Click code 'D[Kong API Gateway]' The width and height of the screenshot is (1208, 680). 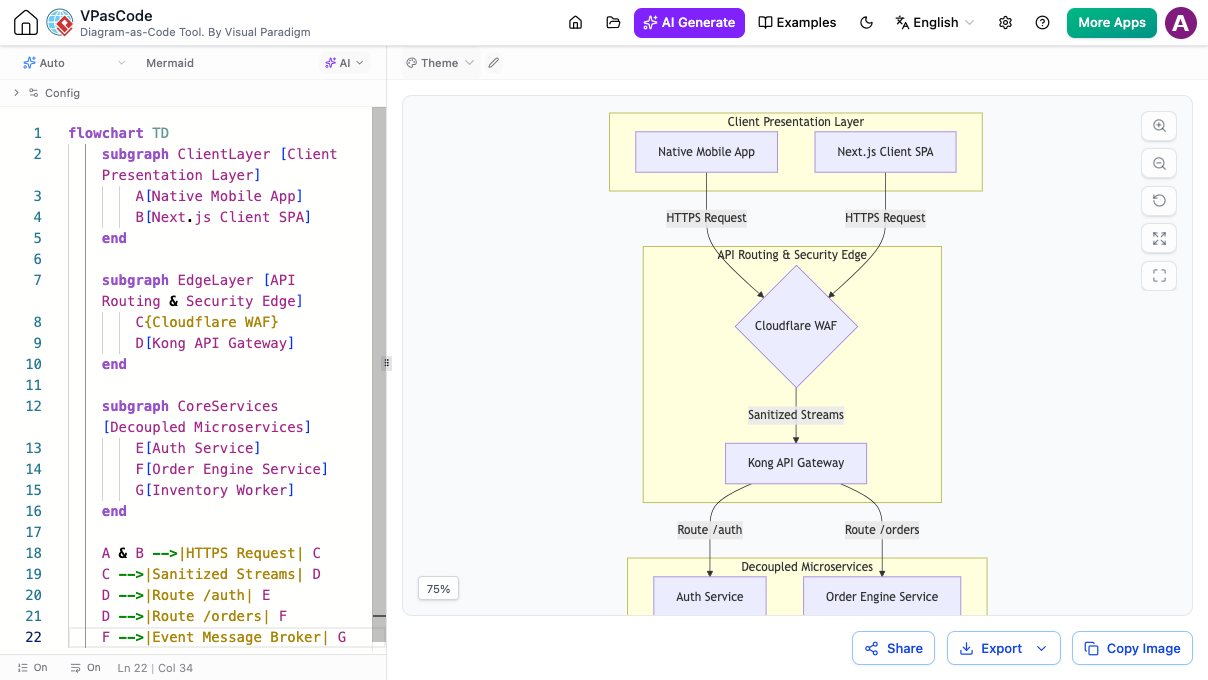pos(215,343)
